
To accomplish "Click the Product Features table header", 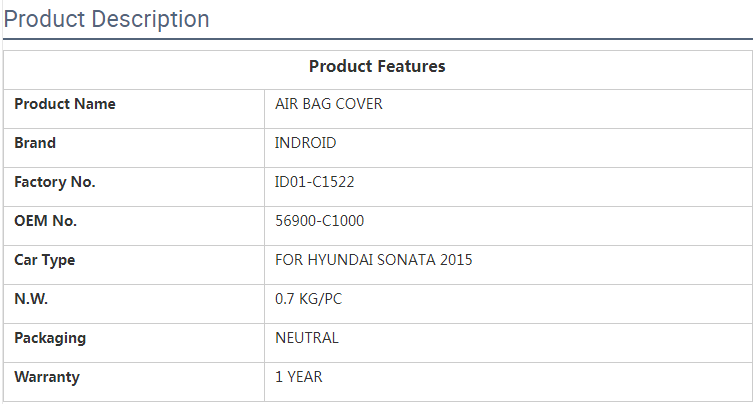I will tap(377, 66).
